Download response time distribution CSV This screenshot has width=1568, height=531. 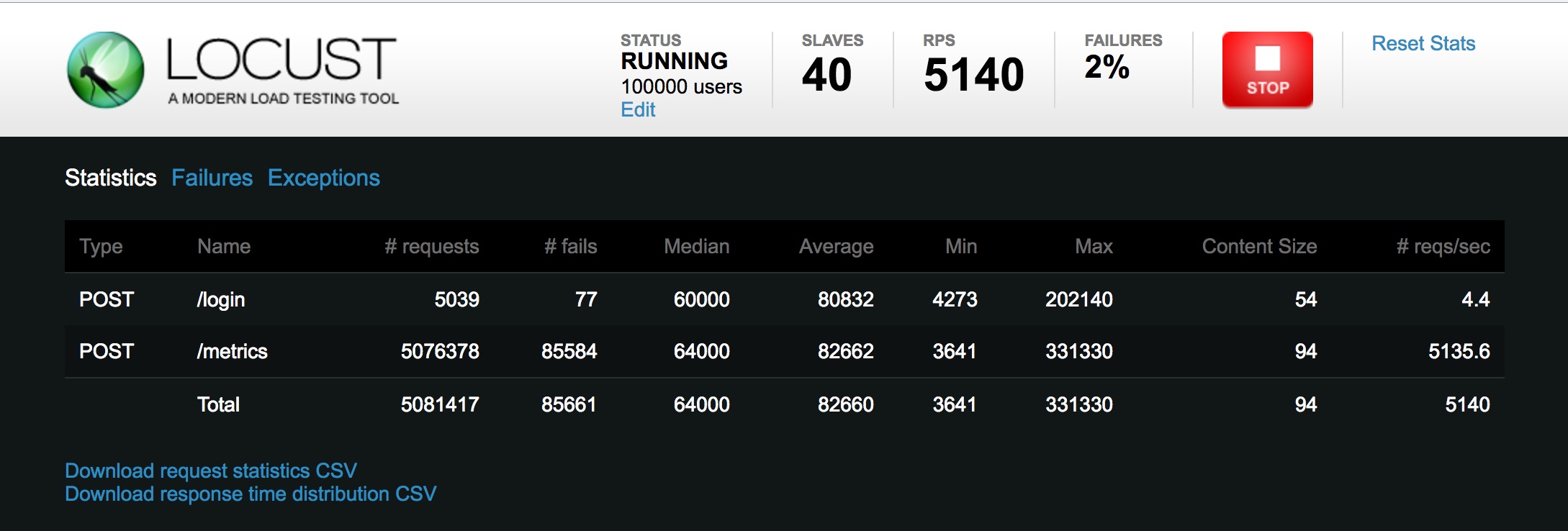pos(251,494)
